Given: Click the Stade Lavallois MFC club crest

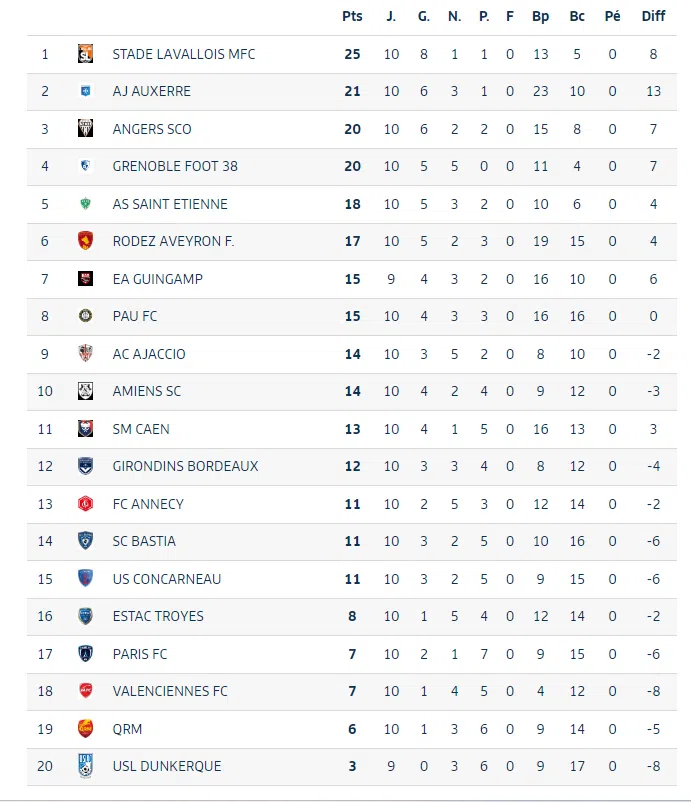Looking at the screenshot, I should (86, 54).
